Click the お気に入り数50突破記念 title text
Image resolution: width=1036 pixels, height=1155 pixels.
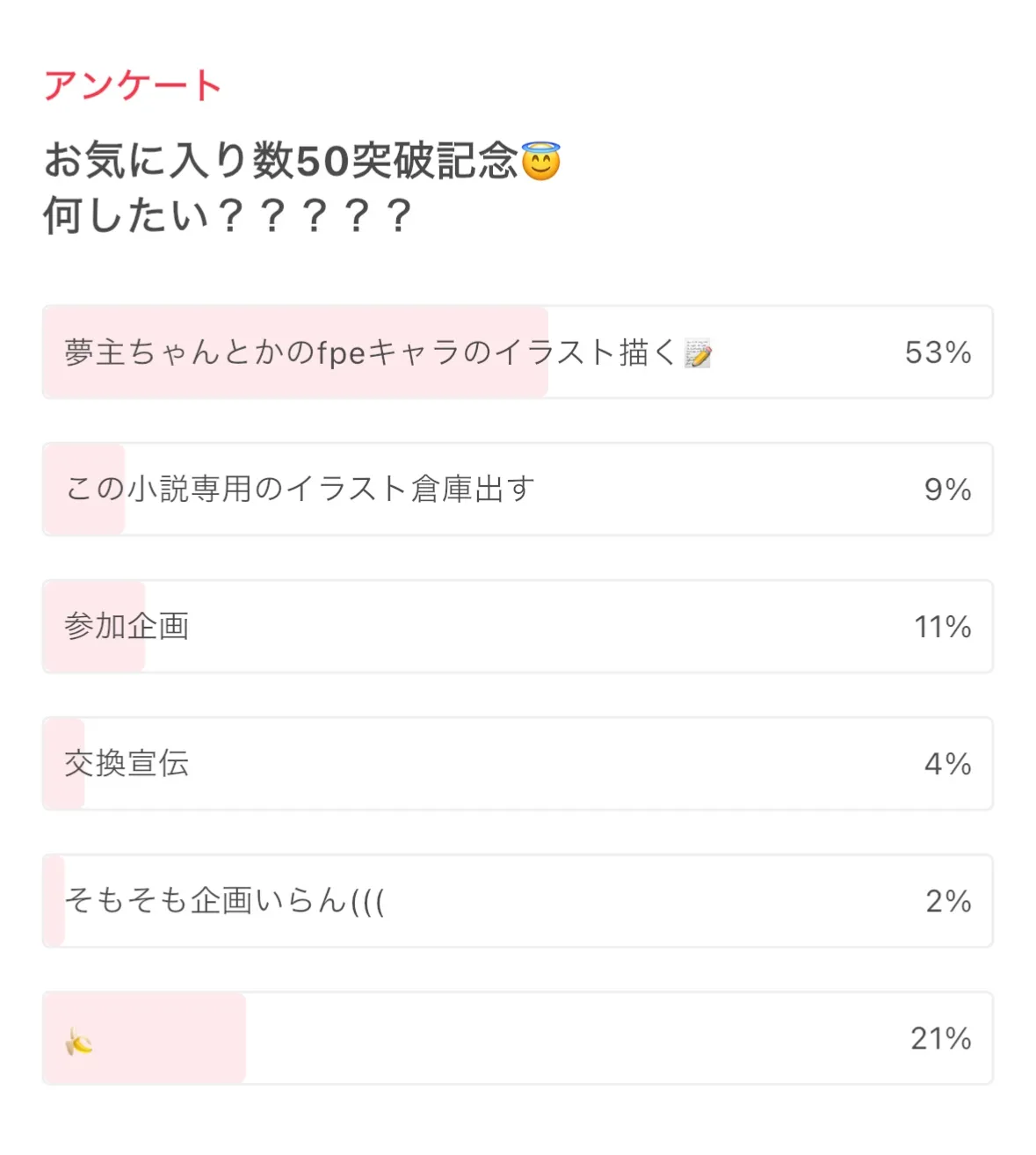[281, 162]
